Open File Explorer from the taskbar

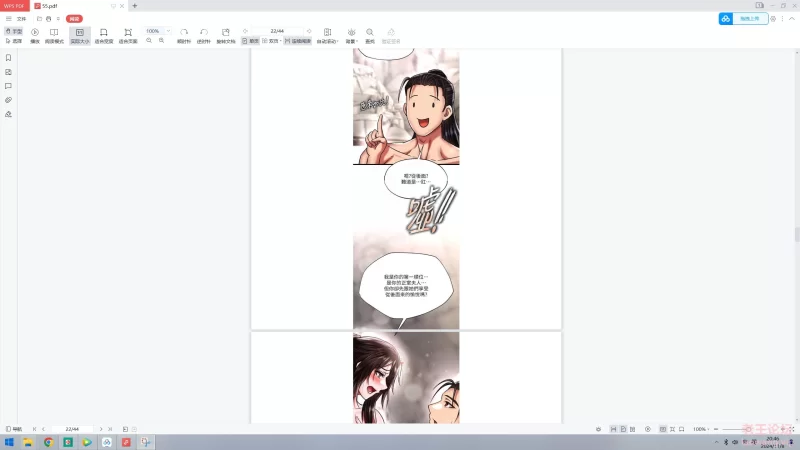[28, 442]
